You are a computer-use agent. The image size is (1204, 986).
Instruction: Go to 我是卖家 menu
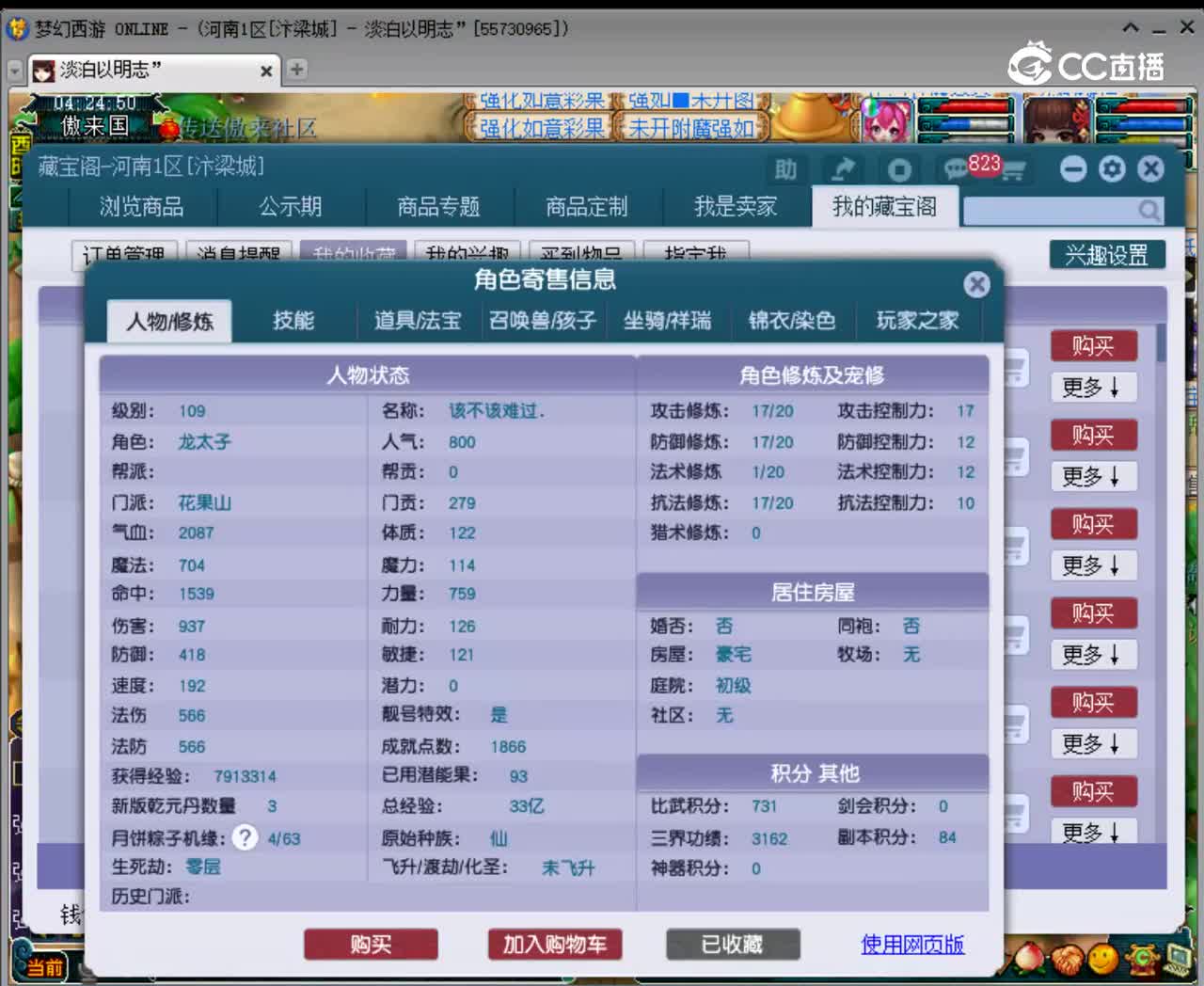point(736,206)
